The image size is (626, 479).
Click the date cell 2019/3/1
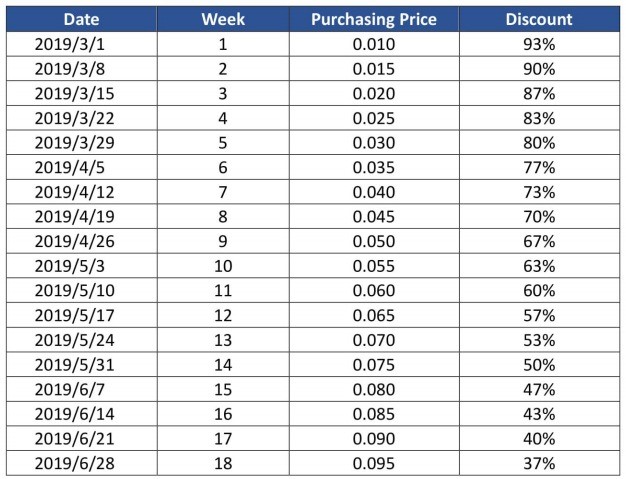(x=81, y=44)
